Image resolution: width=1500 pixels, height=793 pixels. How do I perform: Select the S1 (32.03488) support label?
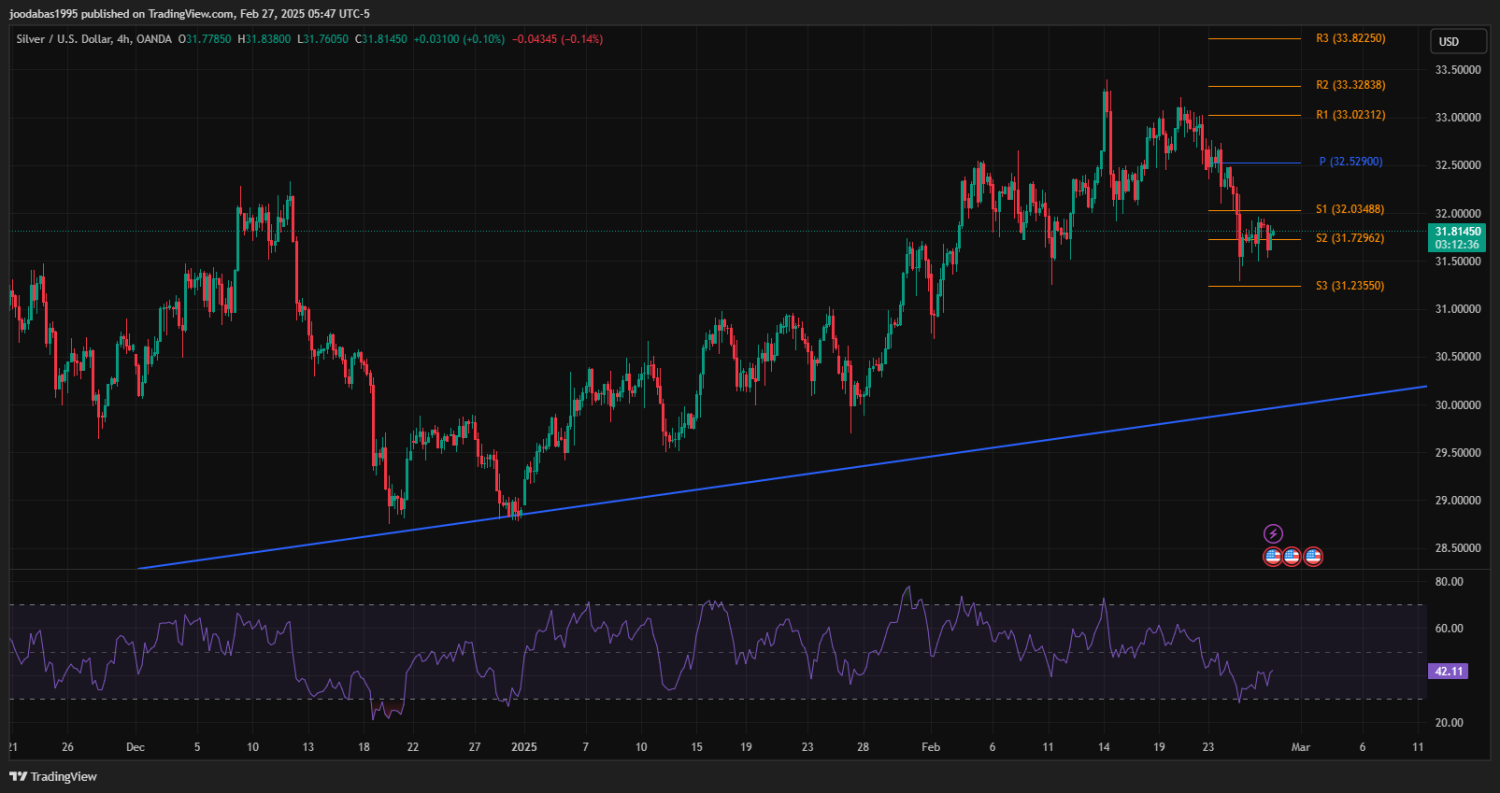tap(1350, 209)
